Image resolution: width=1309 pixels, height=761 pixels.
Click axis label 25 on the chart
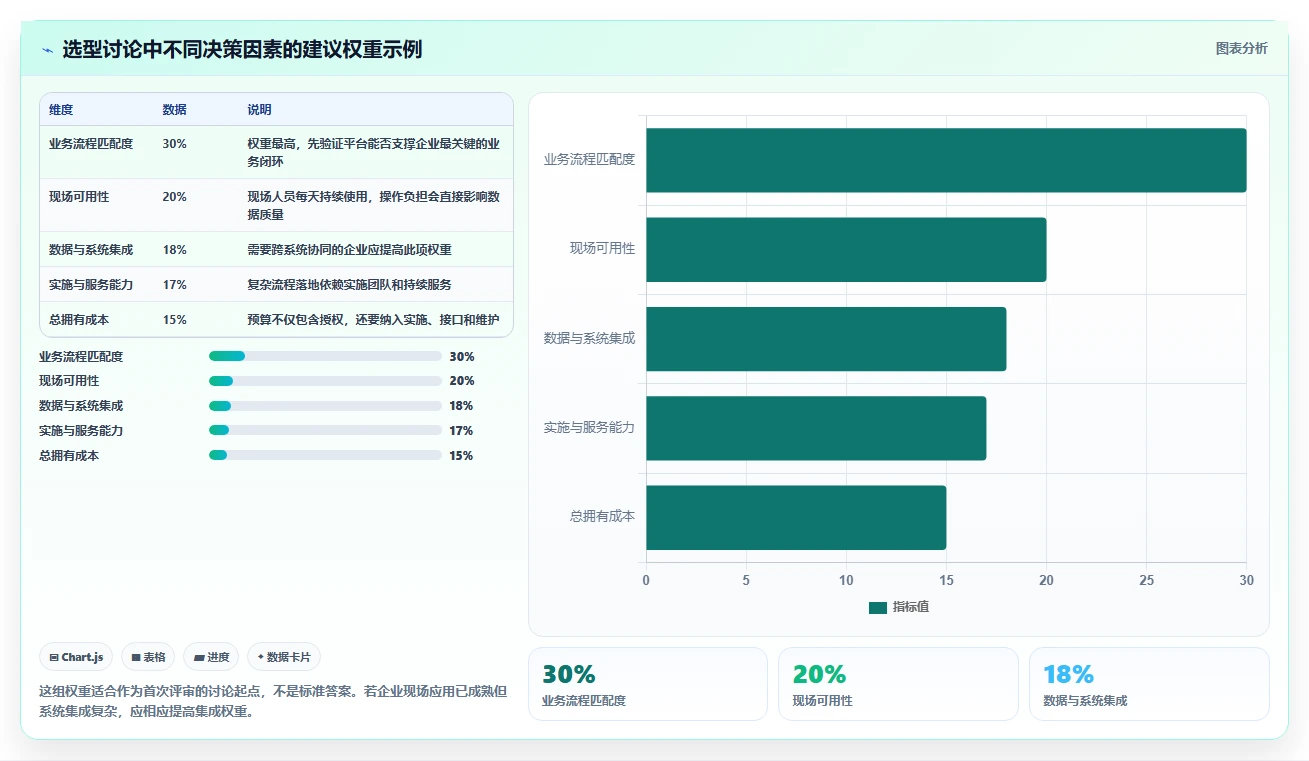tap(1146, 580)
